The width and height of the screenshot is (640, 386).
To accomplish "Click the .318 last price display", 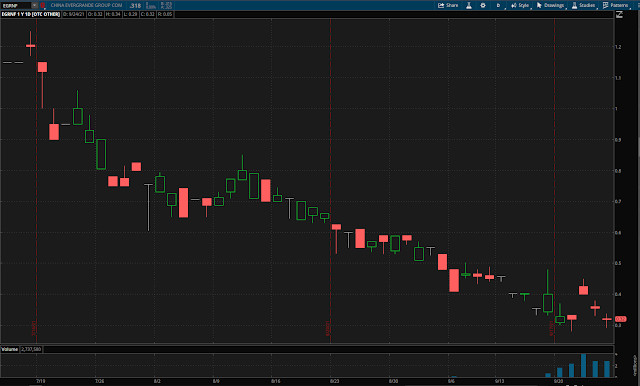I will [135, 6].
